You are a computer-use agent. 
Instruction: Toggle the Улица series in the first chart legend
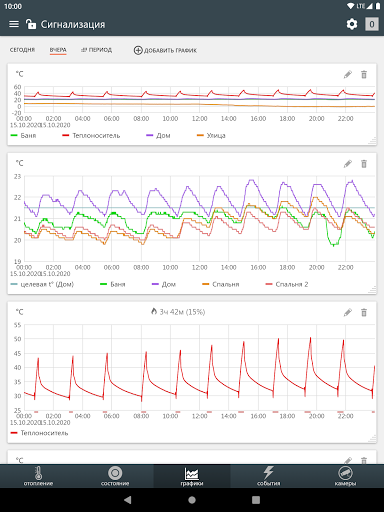click(211, 135)
